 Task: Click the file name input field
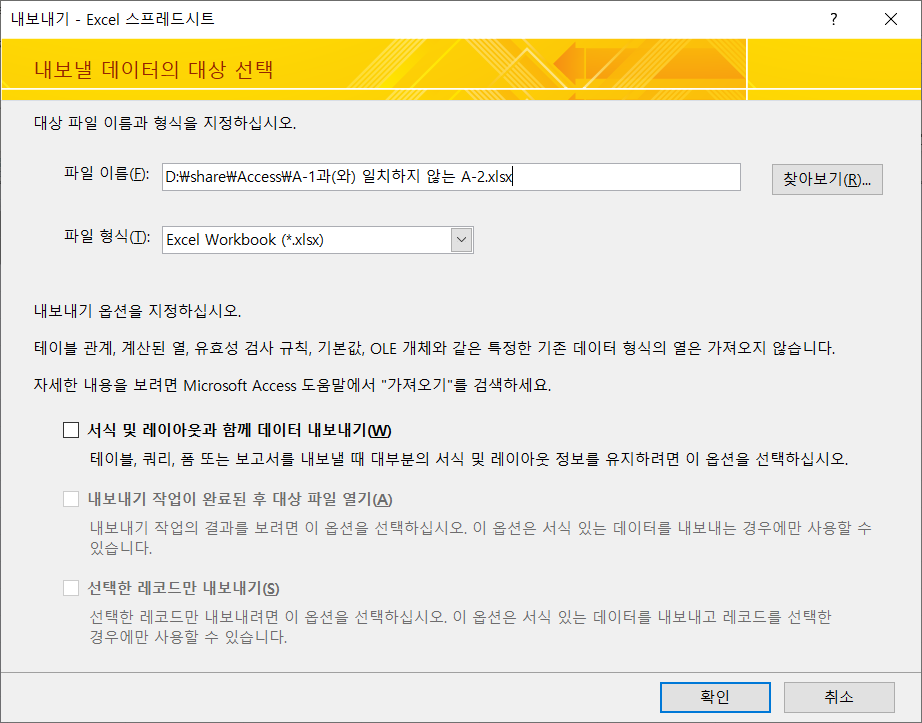click(451, 177)
